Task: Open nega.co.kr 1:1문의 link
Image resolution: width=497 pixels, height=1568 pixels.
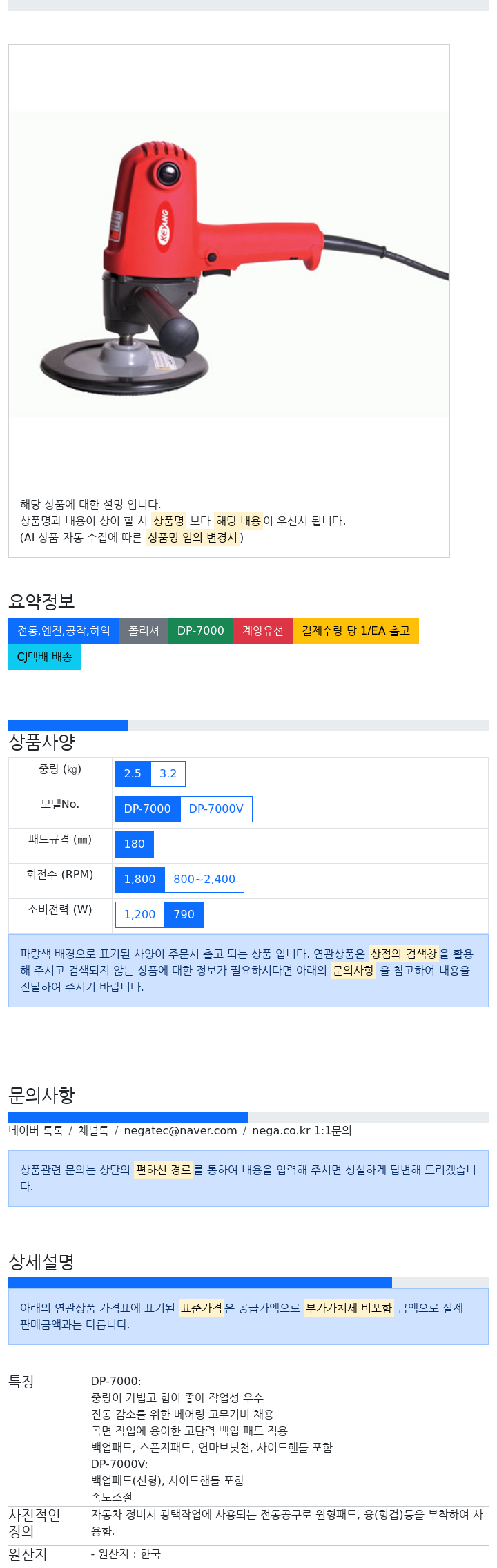Action: point(302,1131)
